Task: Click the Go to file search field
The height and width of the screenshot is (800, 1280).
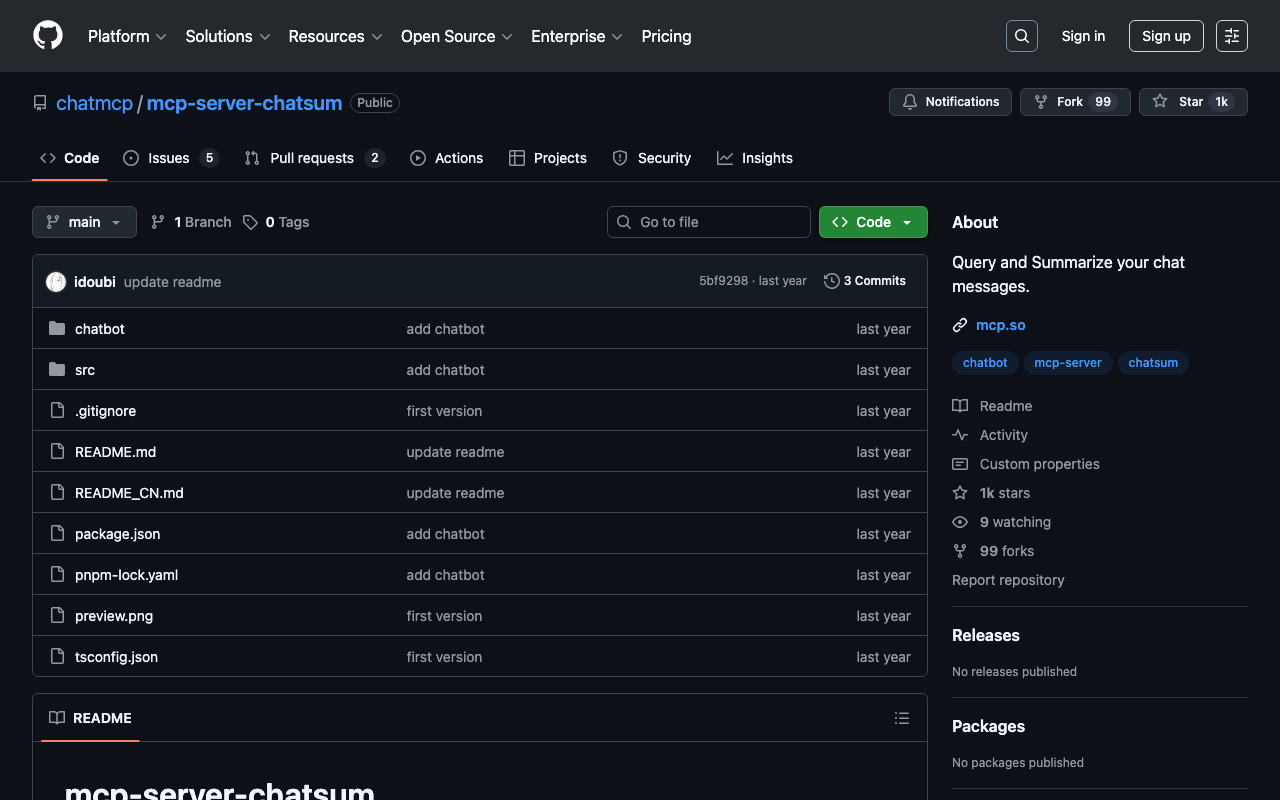Action: pyautogui.click(x=709, y=222)
